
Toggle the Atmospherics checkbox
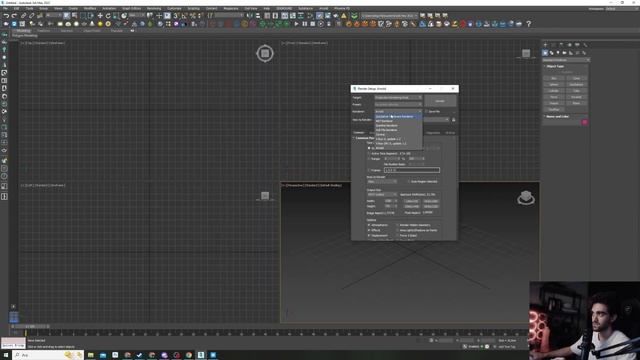(369, 225)
